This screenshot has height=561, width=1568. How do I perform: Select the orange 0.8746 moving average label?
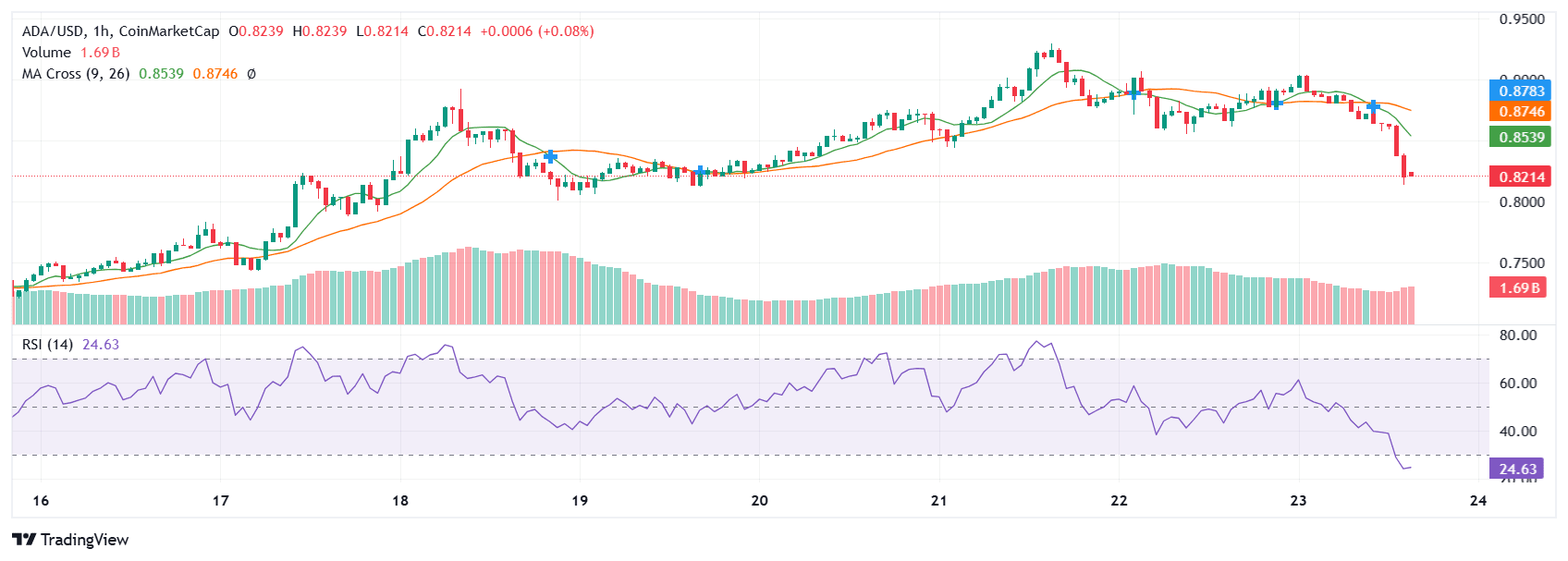coord(1518,111)
